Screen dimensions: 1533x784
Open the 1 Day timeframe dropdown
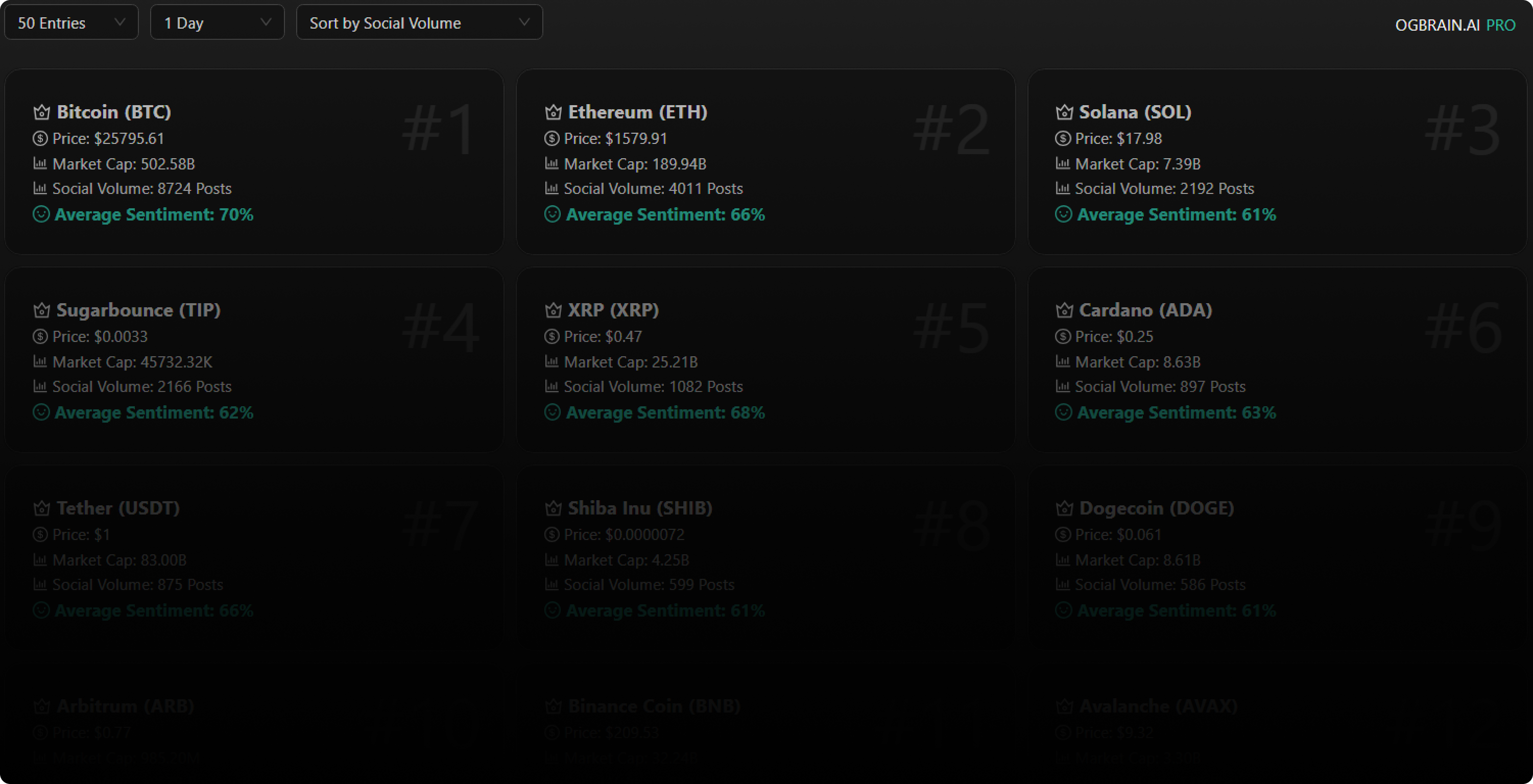tap(217, 22)
